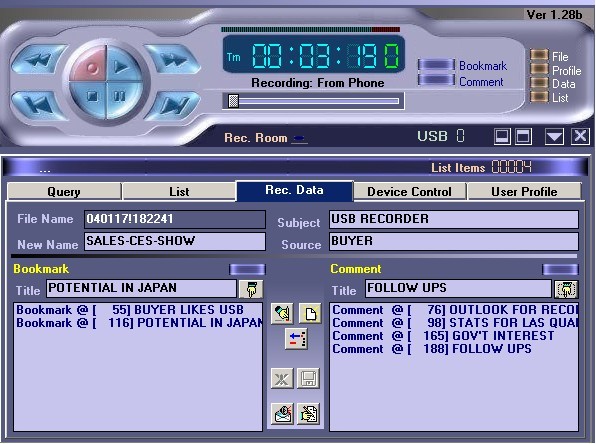Collapse the panel with down-arrow button
596x444 pixels.
coord(554,136)
